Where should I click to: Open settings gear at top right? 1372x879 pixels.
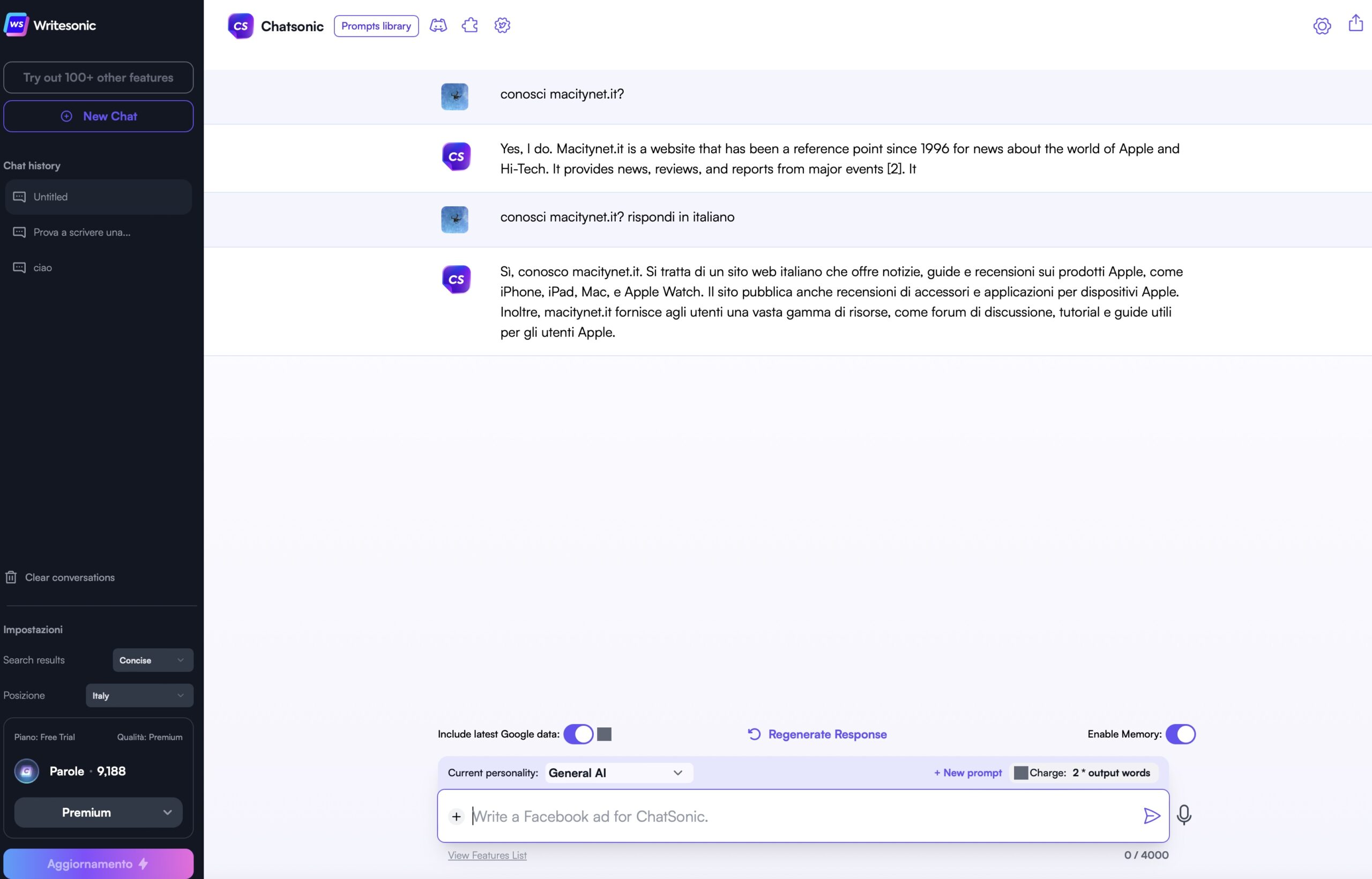[1322, 26]
